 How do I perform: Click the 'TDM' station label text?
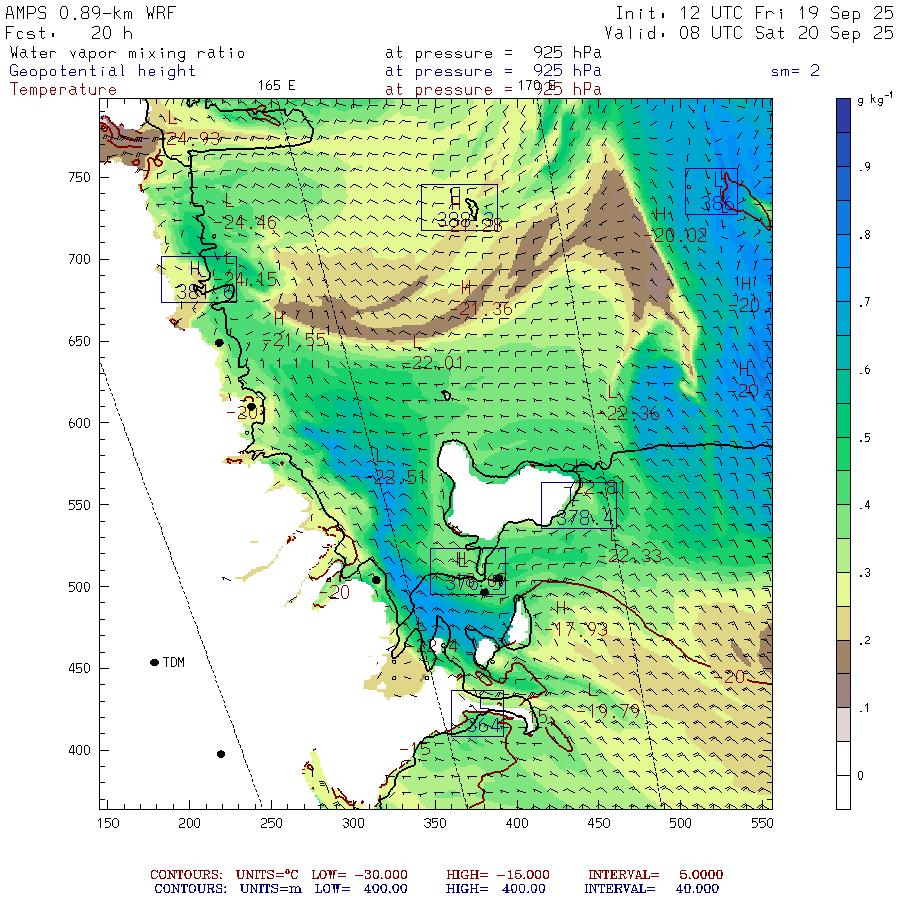[x=173, y=662]
